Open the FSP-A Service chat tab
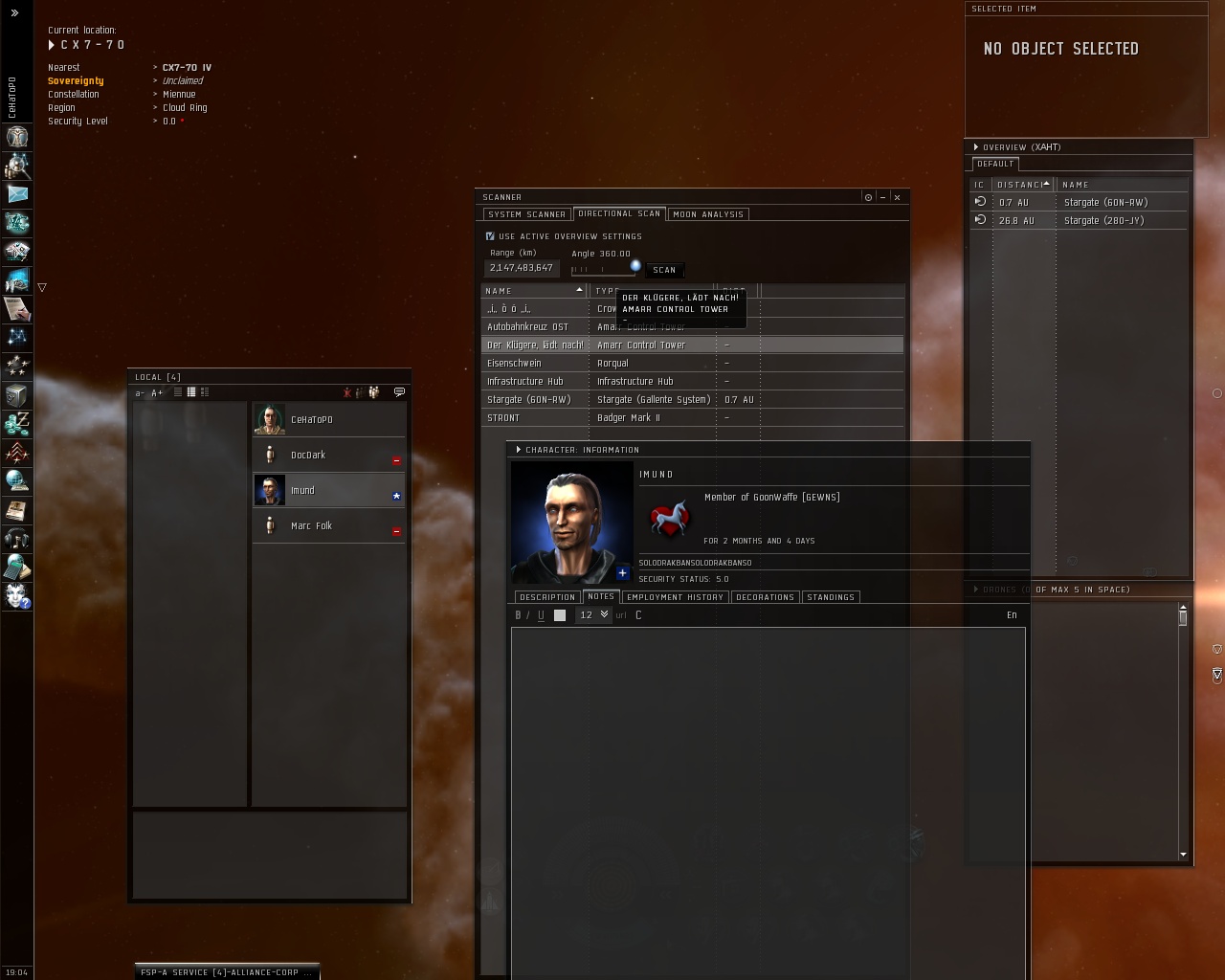This screenshot has width=1225, height=980. [227, 972]
